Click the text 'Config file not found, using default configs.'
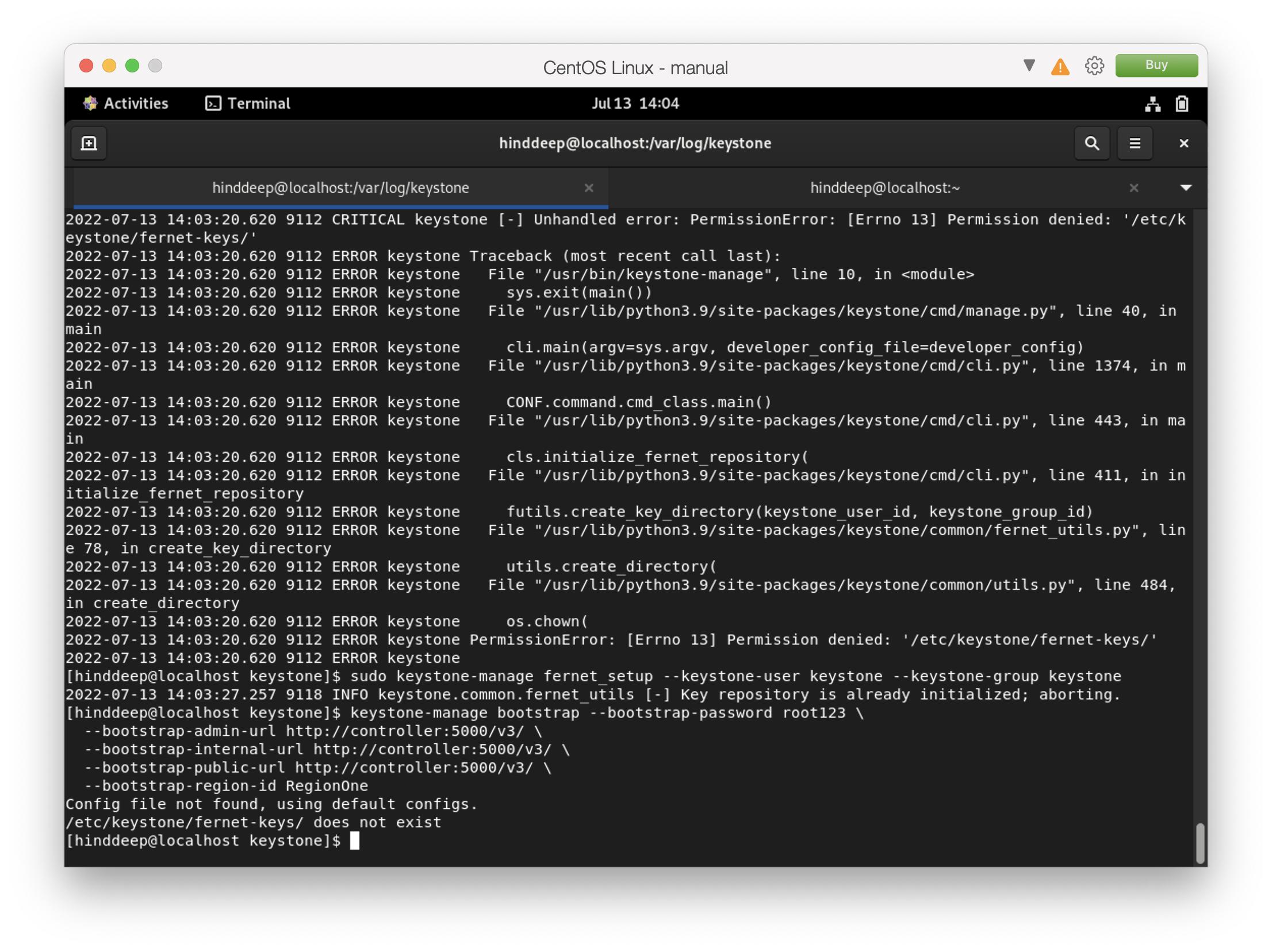 pyautogui.click(x=271, y=804)
